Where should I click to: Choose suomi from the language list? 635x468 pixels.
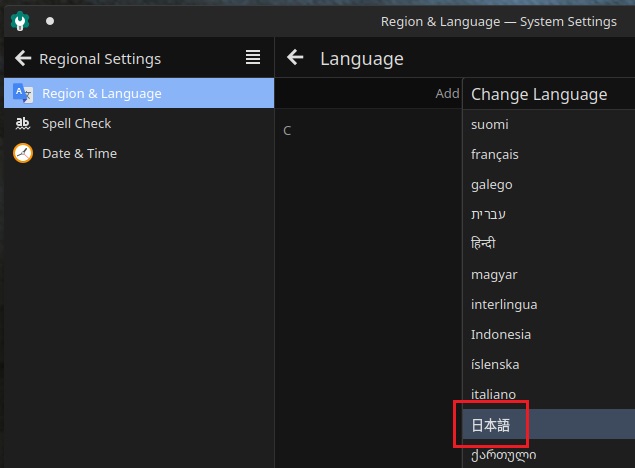coord(549,124)
